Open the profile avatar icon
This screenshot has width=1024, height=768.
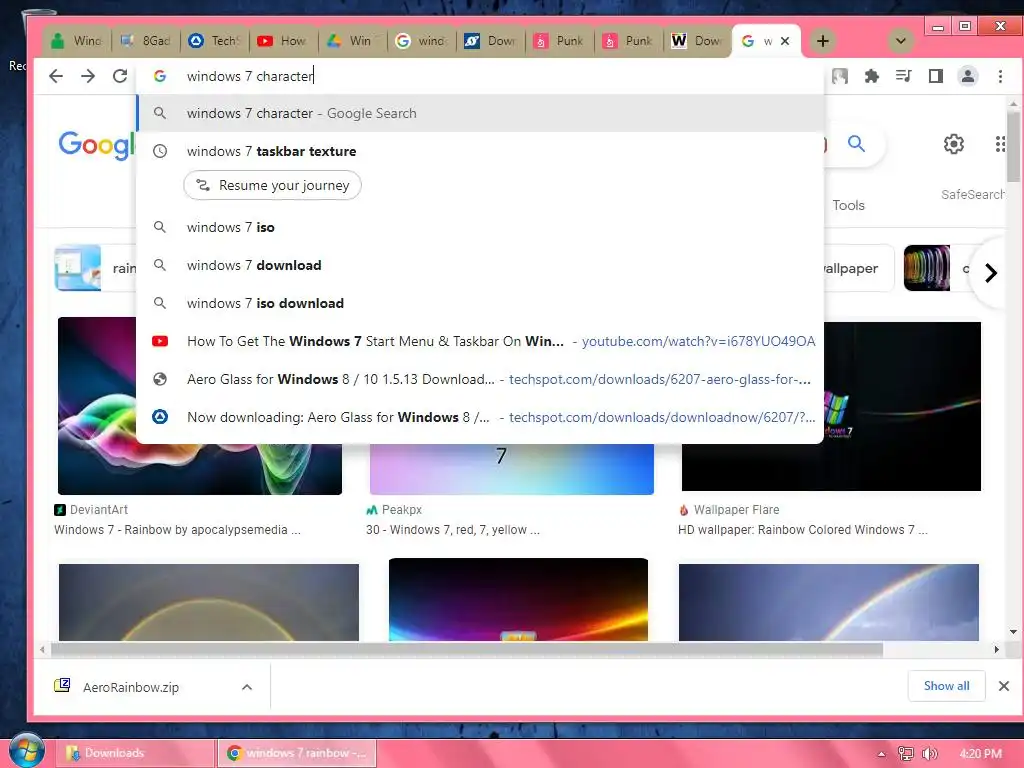point(967,76)
